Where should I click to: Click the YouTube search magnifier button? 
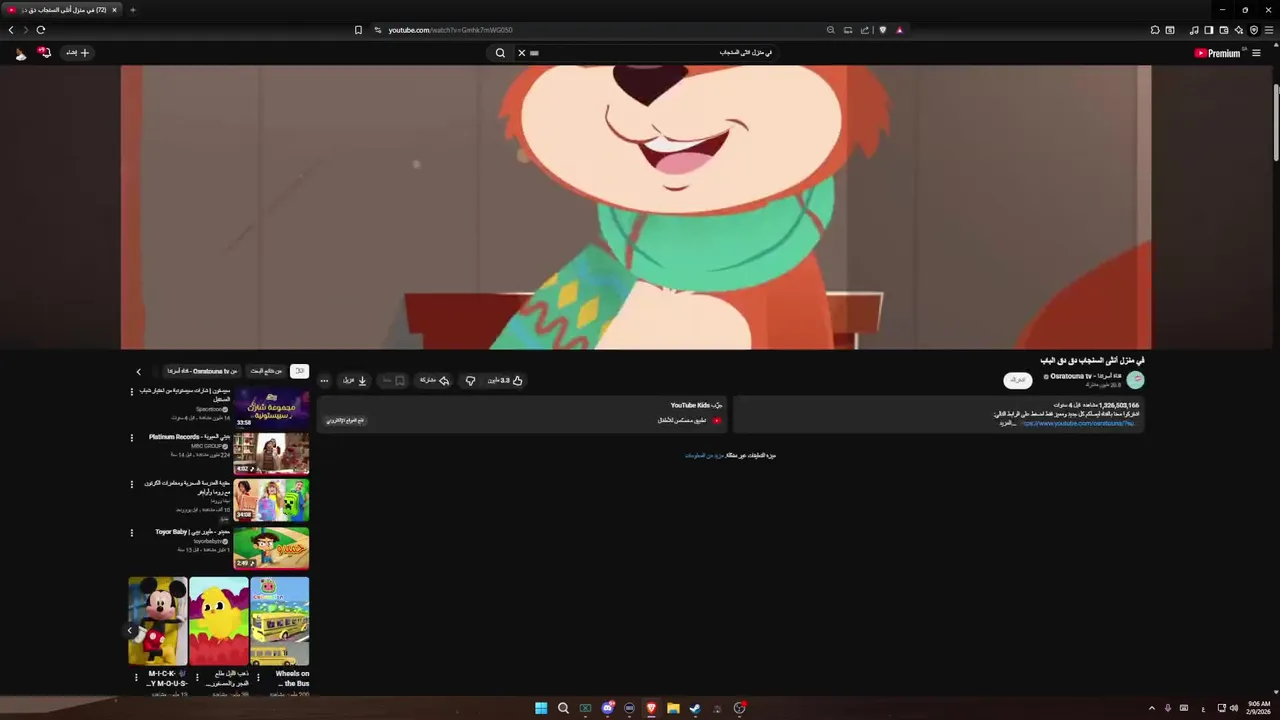click(501, 53)
